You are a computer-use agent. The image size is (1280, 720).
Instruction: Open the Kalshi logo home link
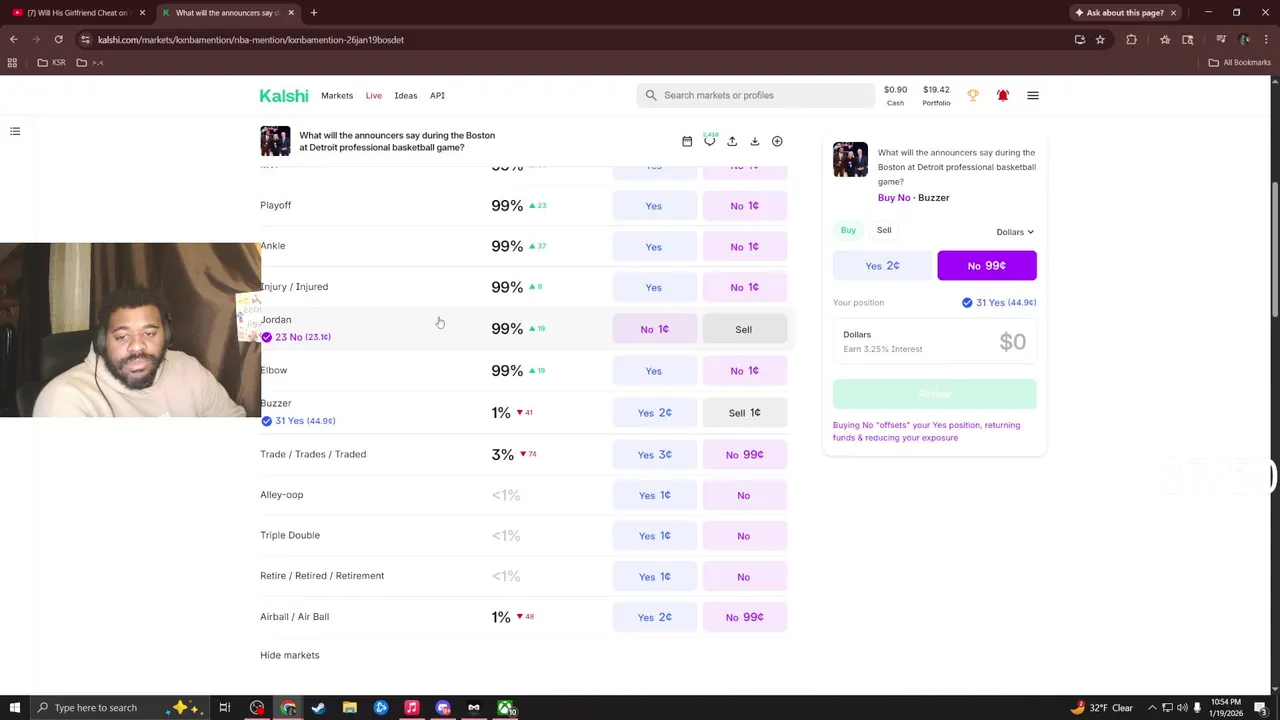284,96
